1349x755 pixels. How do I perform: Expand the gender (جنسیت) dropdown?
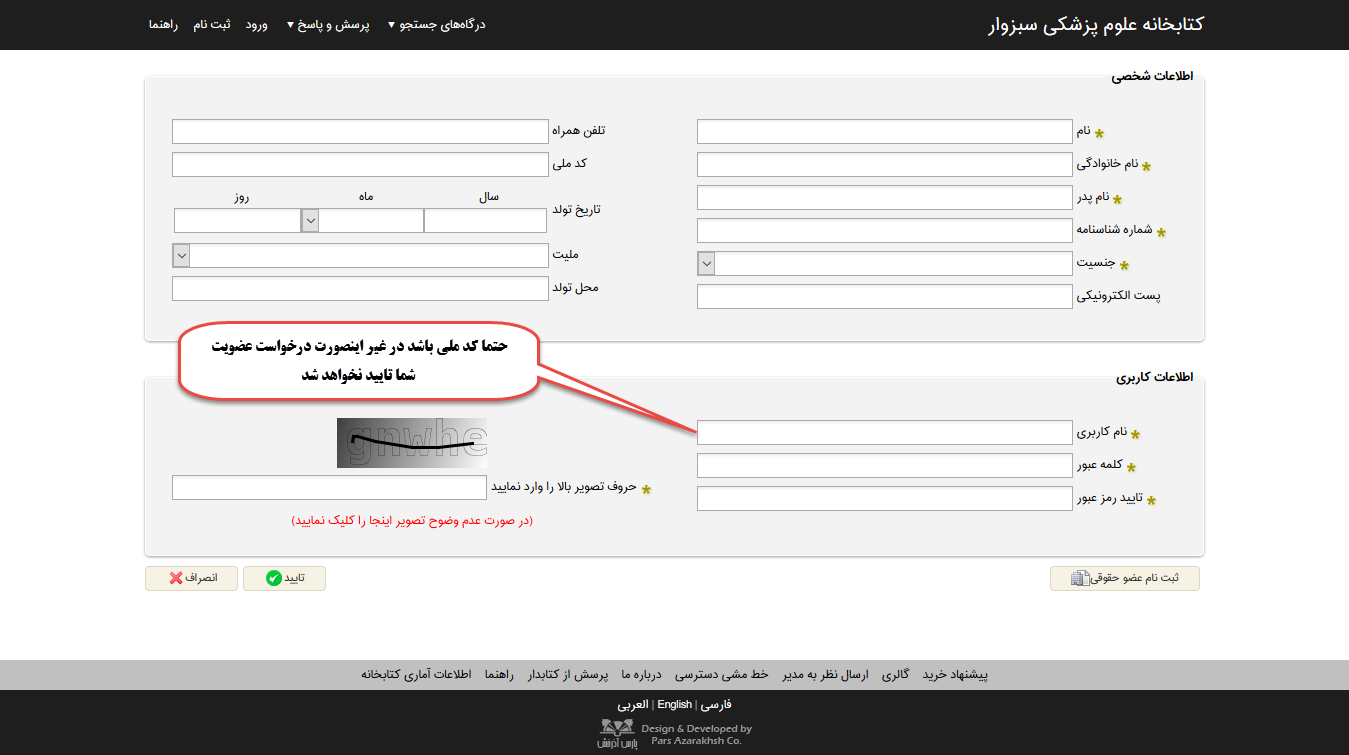tap(706, 264)
